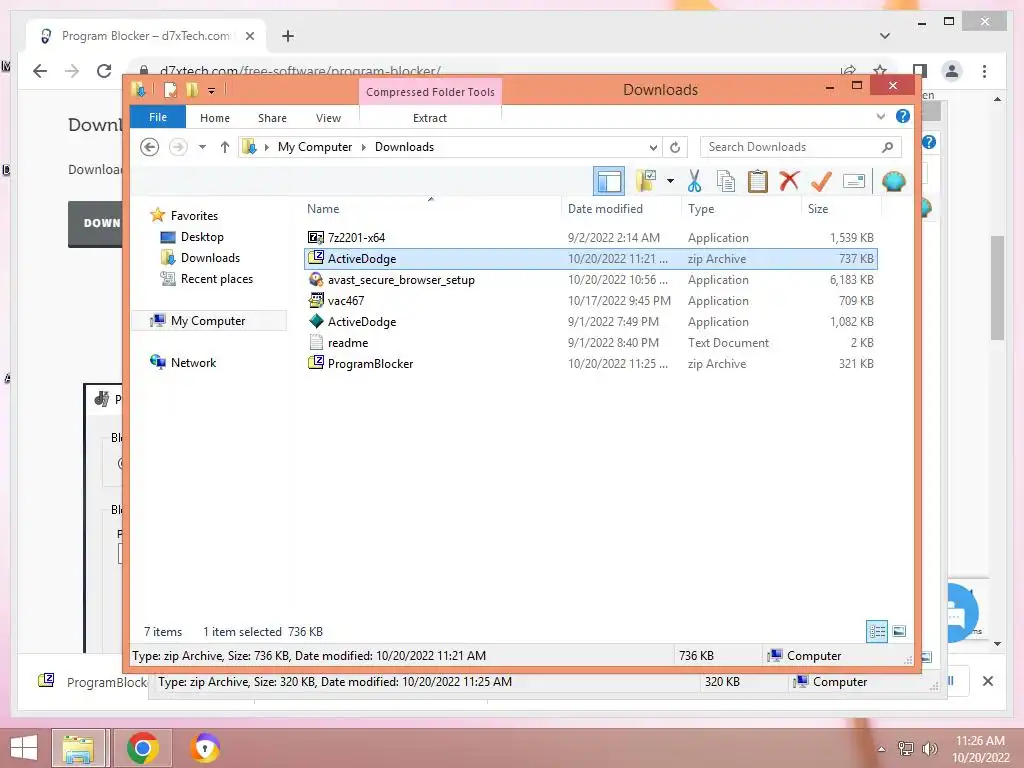The width and height of the screenshot is (1024, 768).
Task: Select Desktop in the navigation pane
Action: [x=202, y=237]
